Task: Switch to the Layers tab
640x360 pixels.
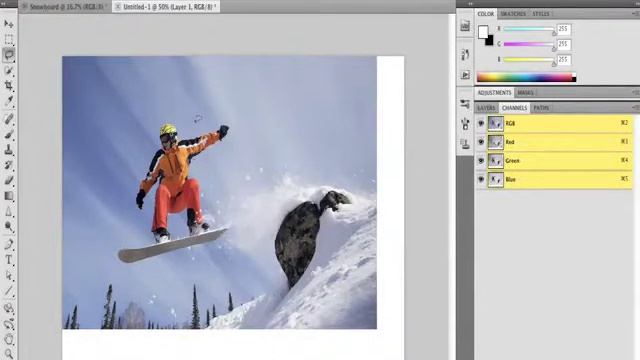Action: click(x=487, y=108)
